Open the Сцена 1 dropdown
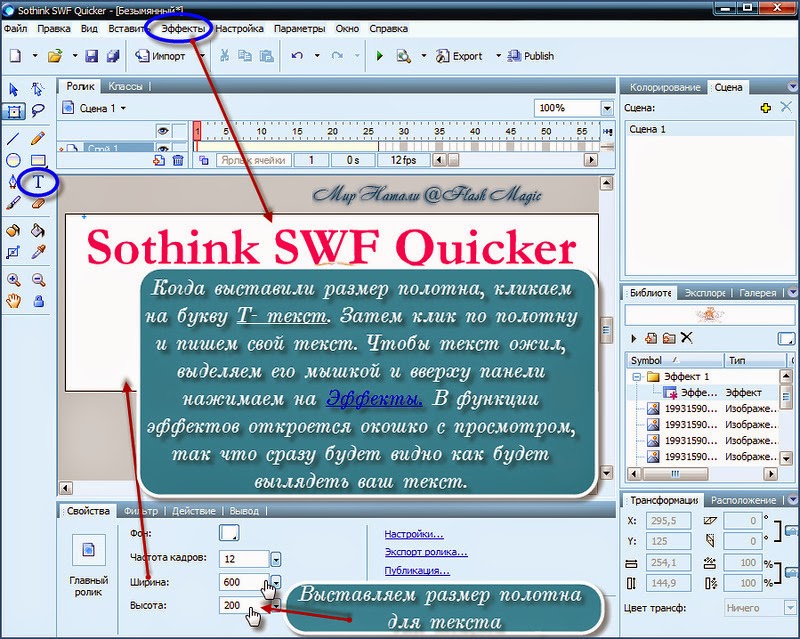 [x=123, y=108]
